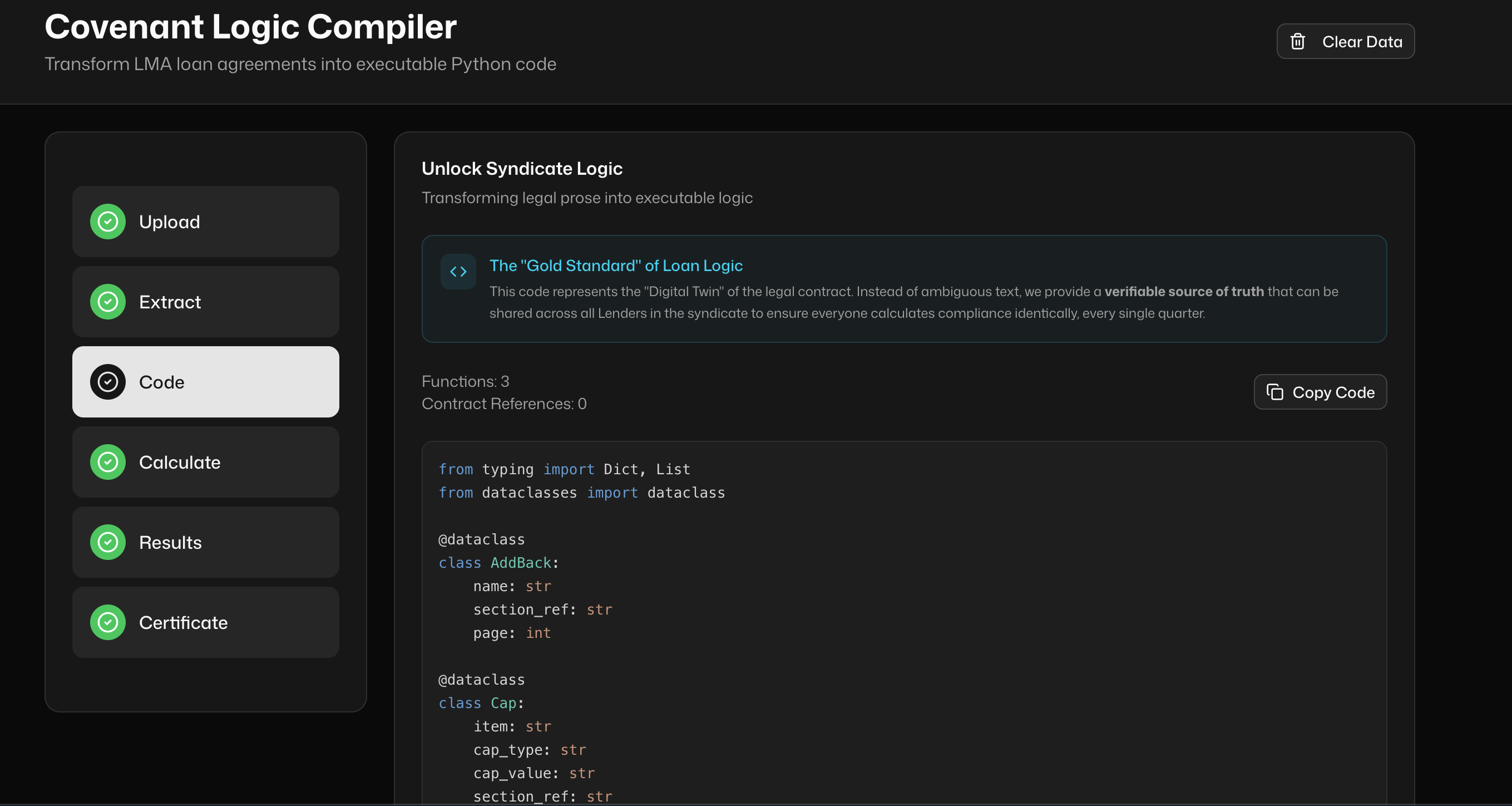Viewport: 1512px width, 806px height.
Task: Click the Covenant Logic Compiler title
Action: 251,27
